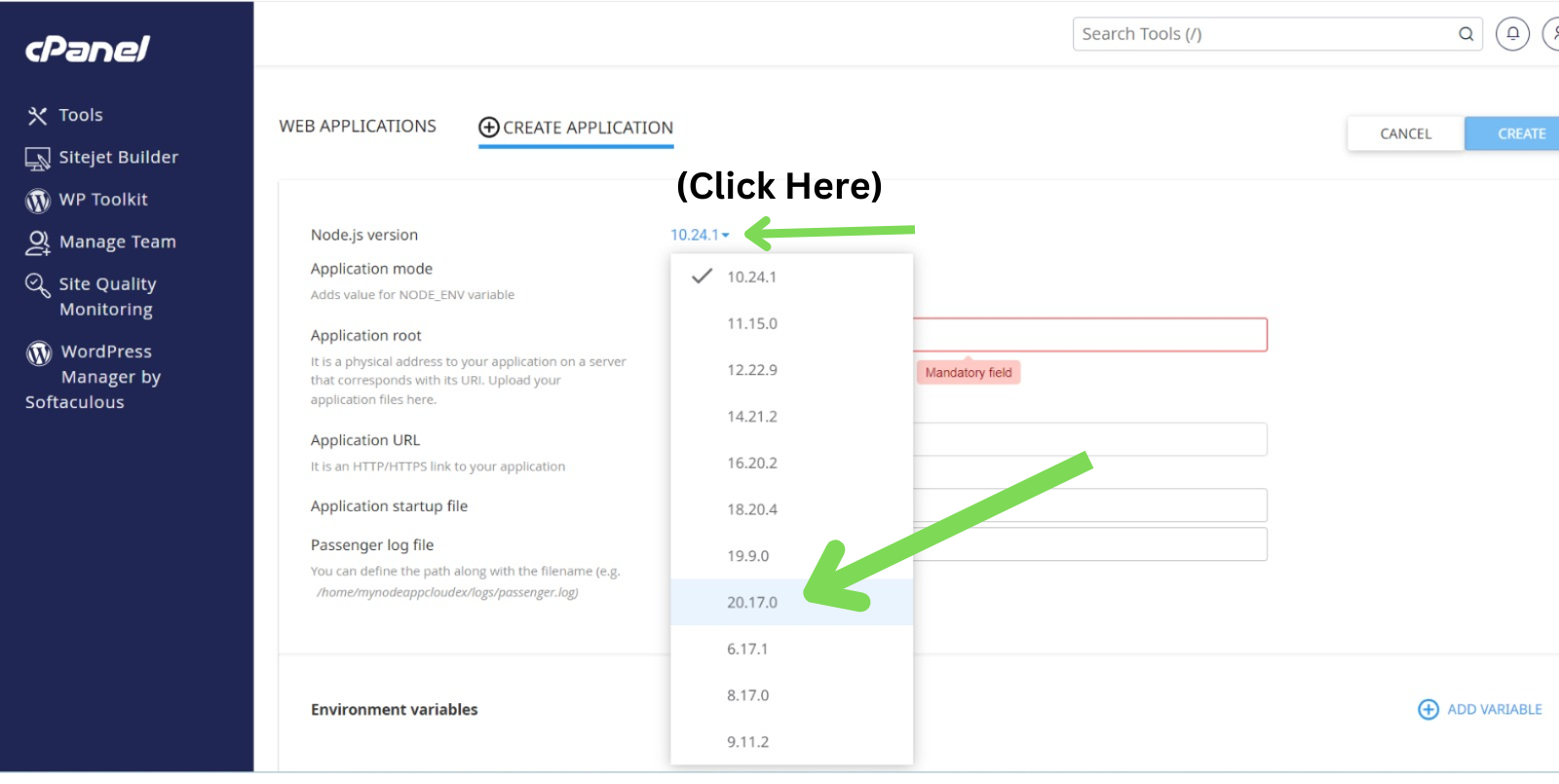Switch to Web Applications tab

pos(358,127)
